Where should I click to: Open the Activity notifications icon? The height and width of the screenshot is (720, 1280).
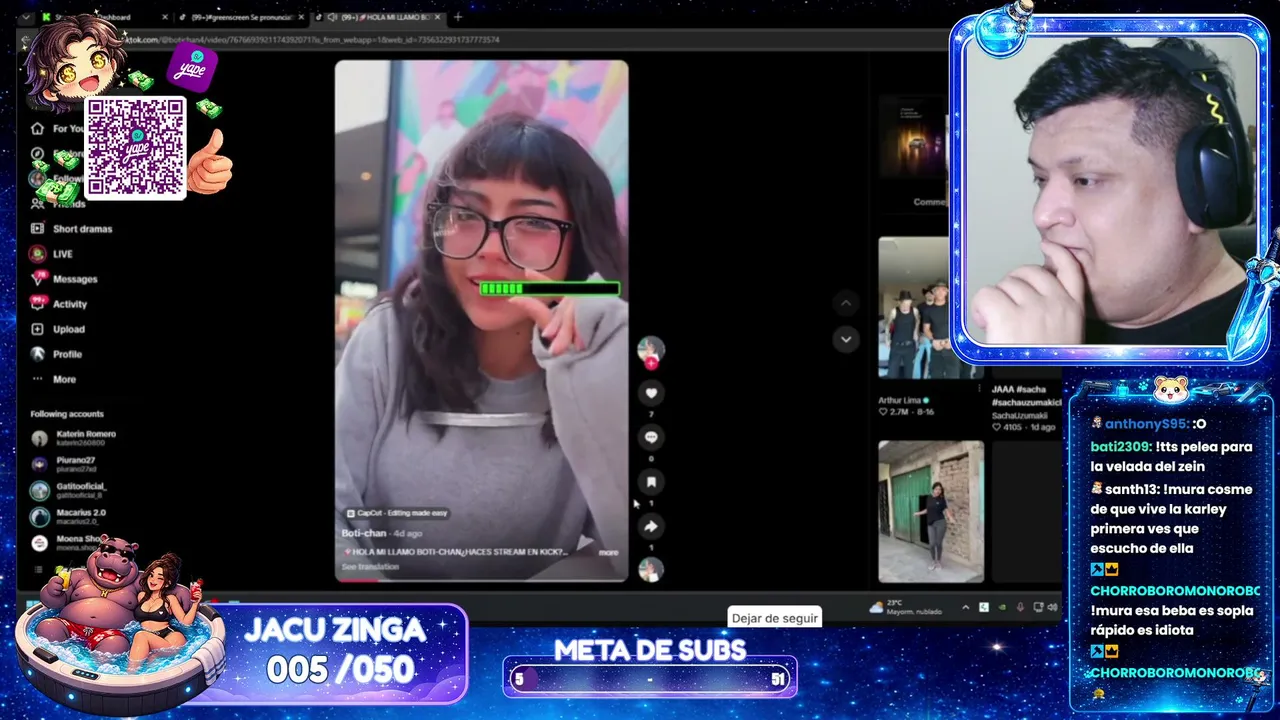tap(38, 304)
